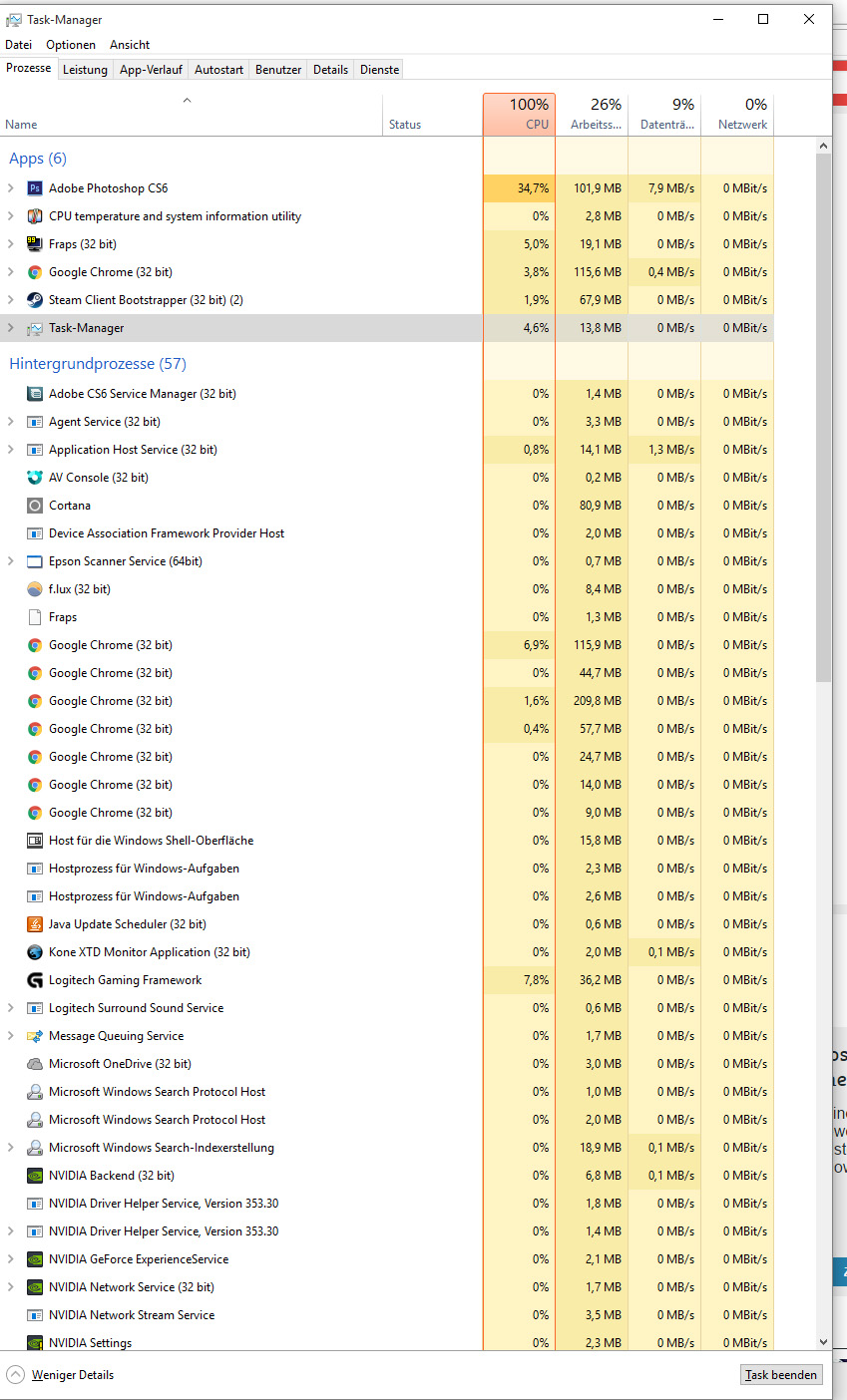The width and height of the screenshot is (847, 1400).
Task: Click Photoshop's 34,7% CPU value
Action: pyautogui.click(x=533, y=188)
